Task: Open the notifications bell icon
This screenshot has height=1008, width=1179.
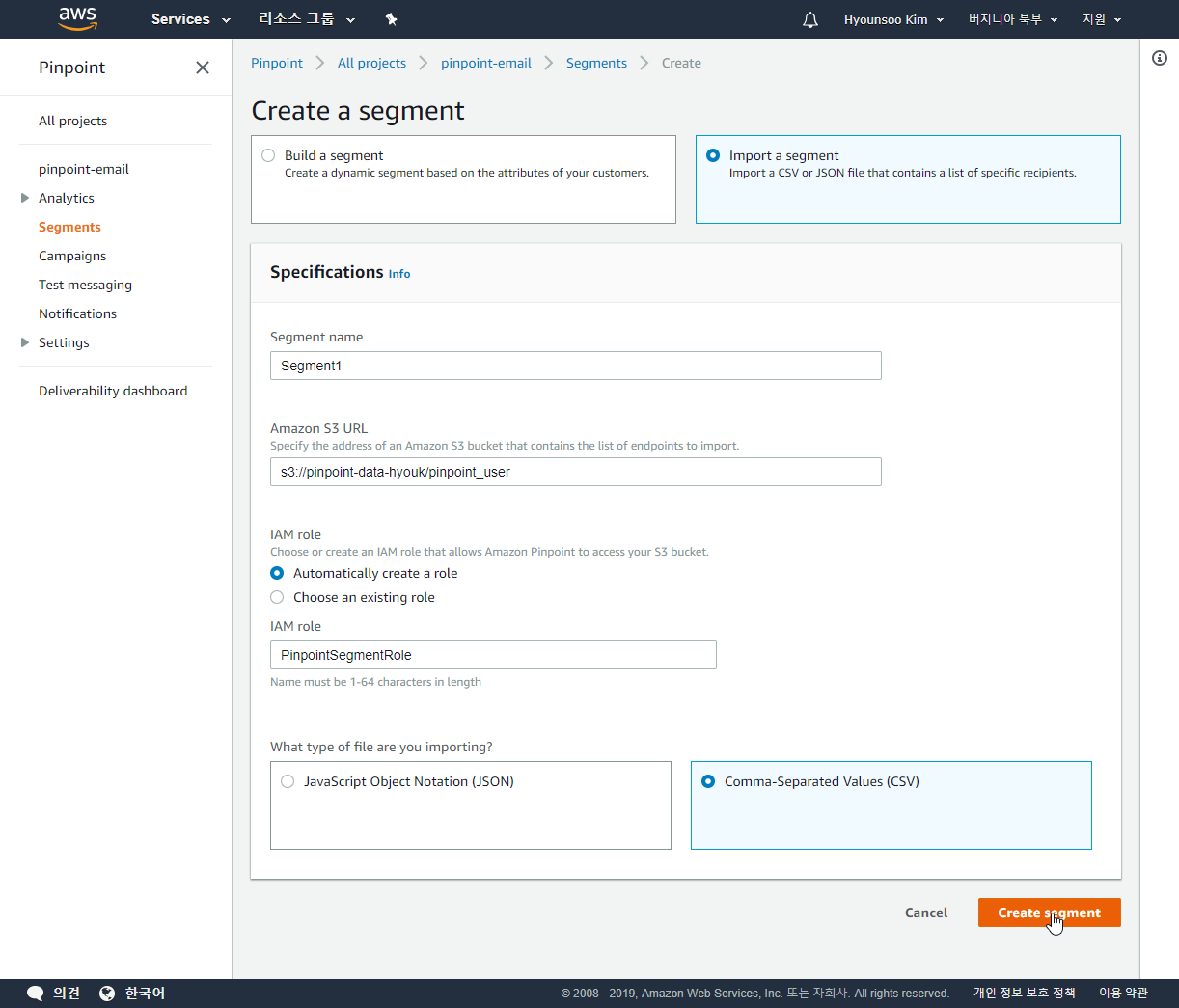Action: (810, 19)
